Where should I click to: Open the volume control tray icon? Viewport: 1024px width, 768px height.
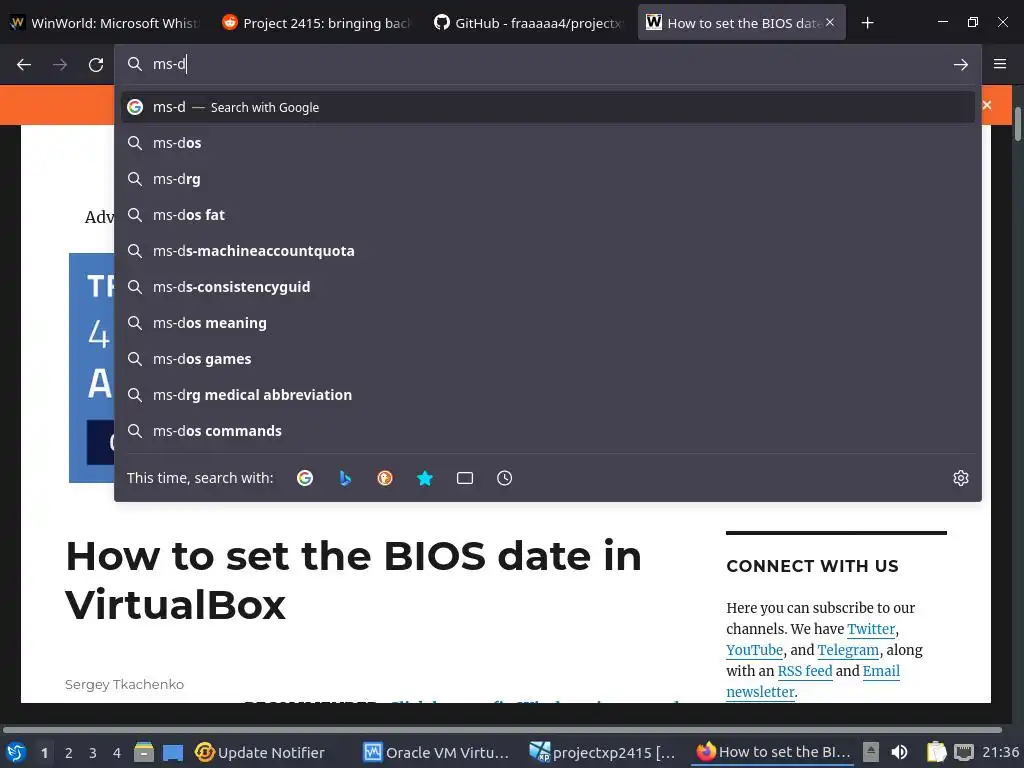click(x=899, y=752)
